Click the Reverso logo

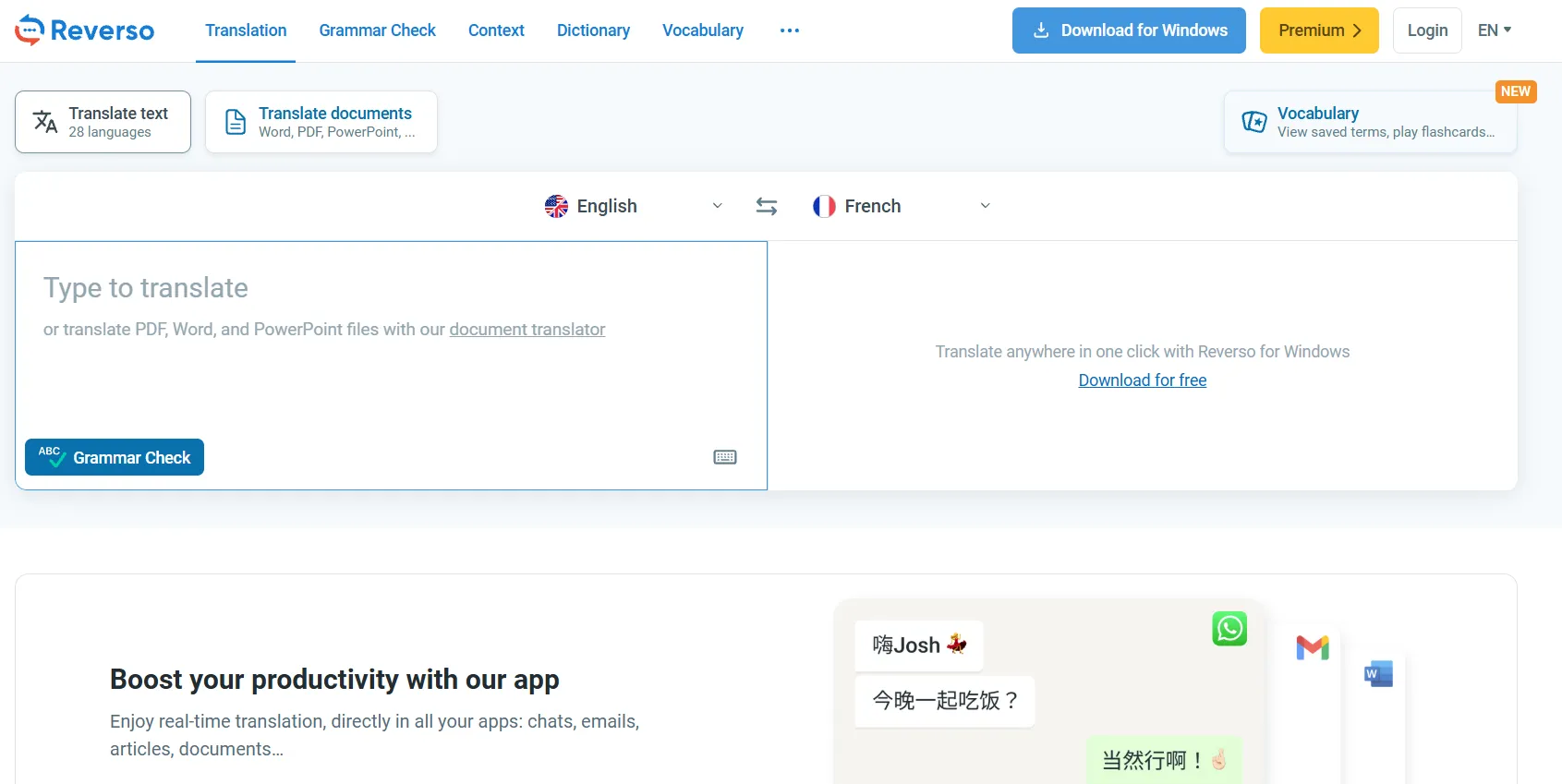[x=85, y=30]
